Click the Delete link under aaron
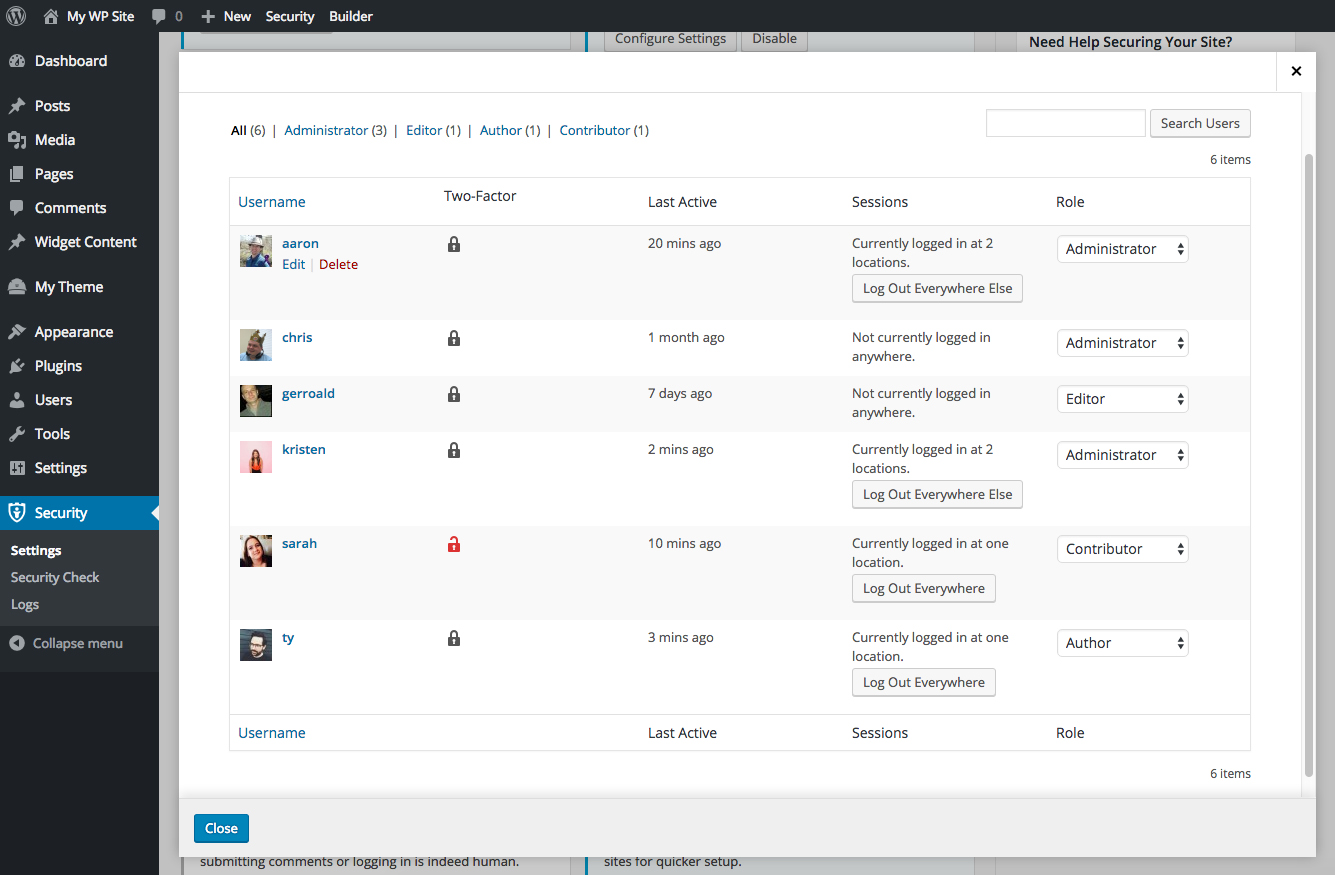1335x875 pixels. tap(338, 265)
